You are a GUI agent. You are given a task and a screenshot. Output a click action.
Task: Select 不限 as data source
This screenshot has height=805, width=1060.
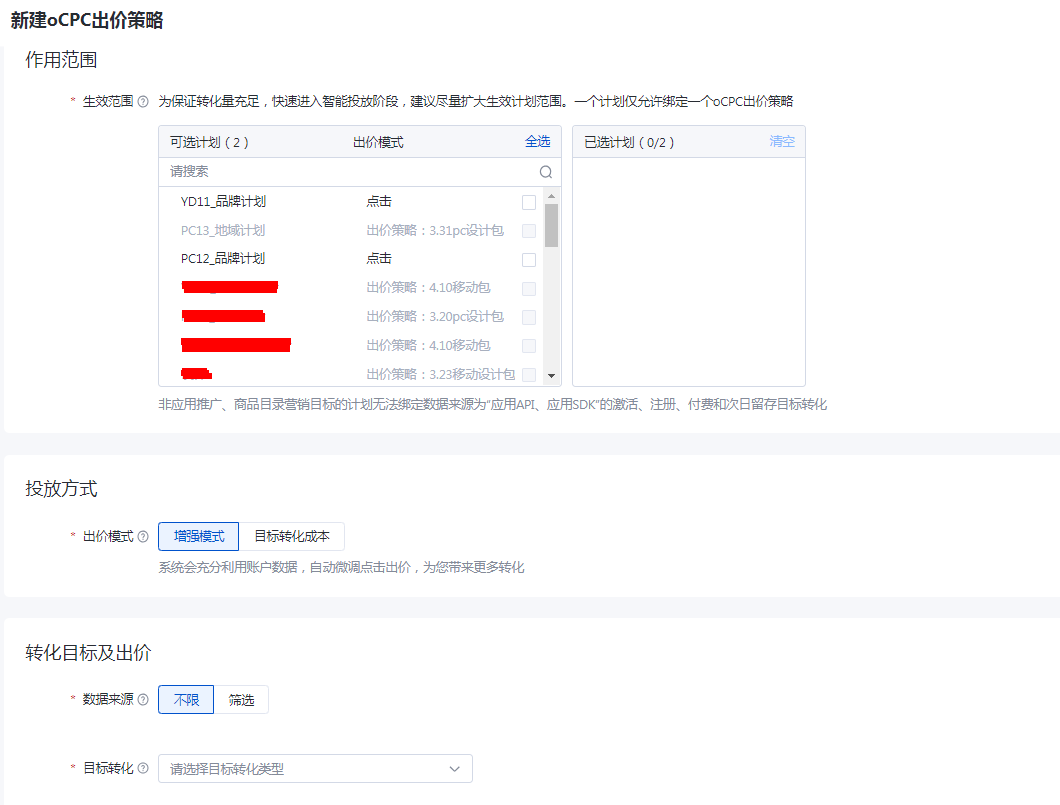(x=185, y=699)
